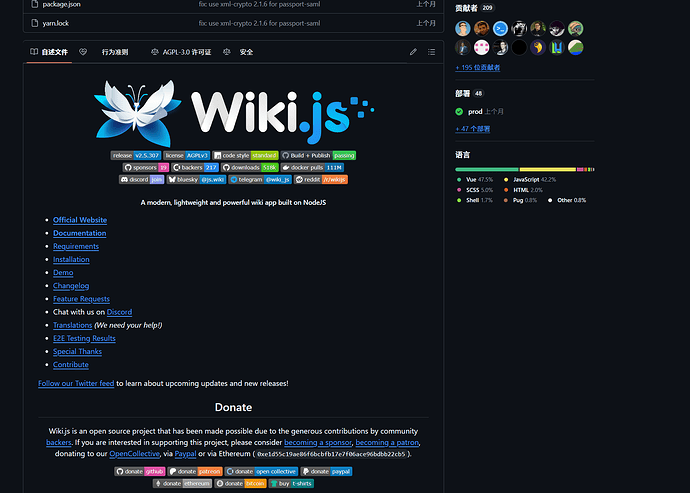Open the + 47 个部署 link

(473, 129)
